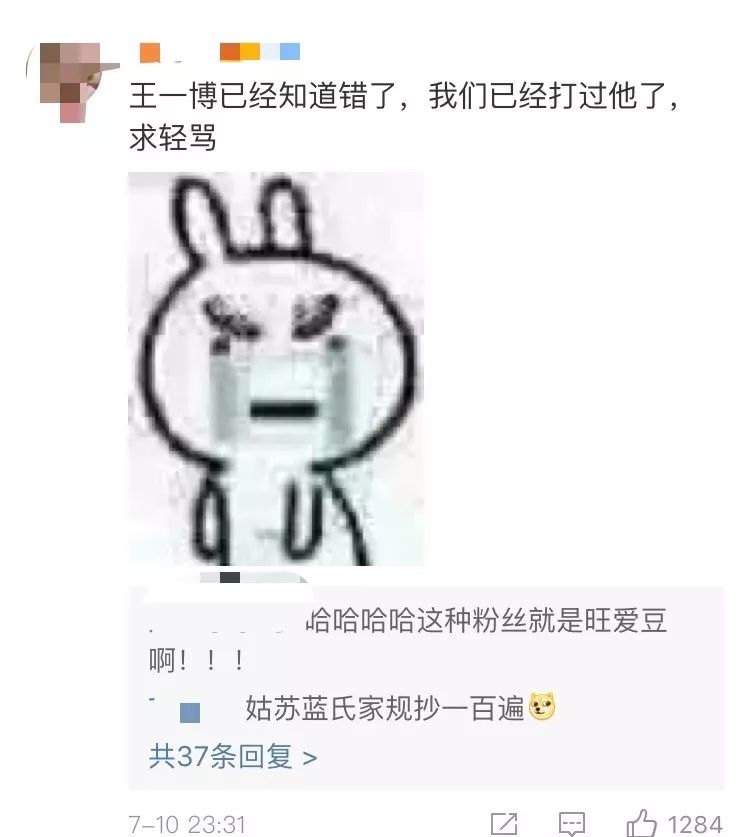Image resolution: width=750 pixels, height=837 pixels.
Task: Tap the 1284 like count
Action: [x=695, y=824]
